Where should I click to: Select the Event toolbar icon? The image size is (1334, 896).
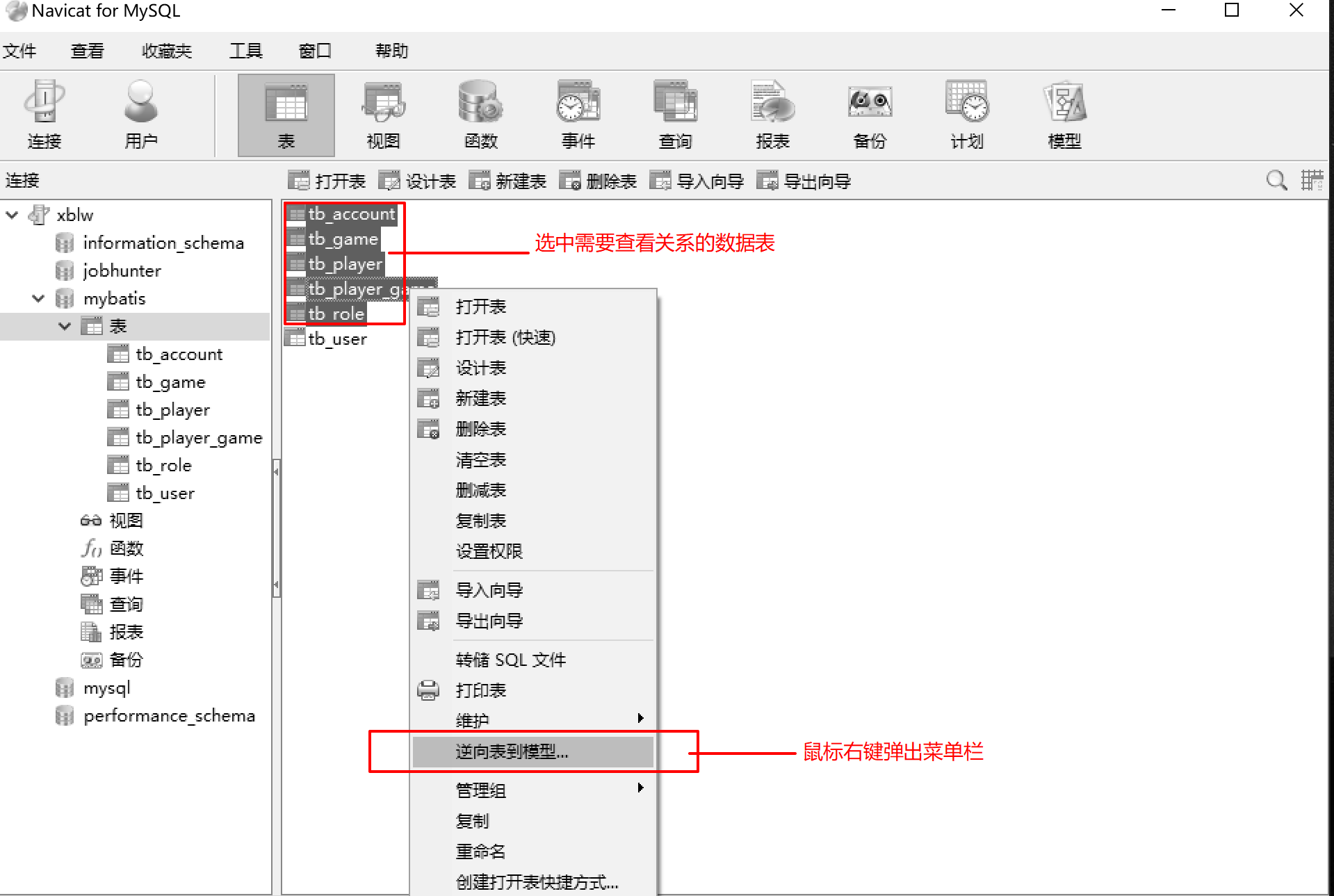tap(578, 115)
